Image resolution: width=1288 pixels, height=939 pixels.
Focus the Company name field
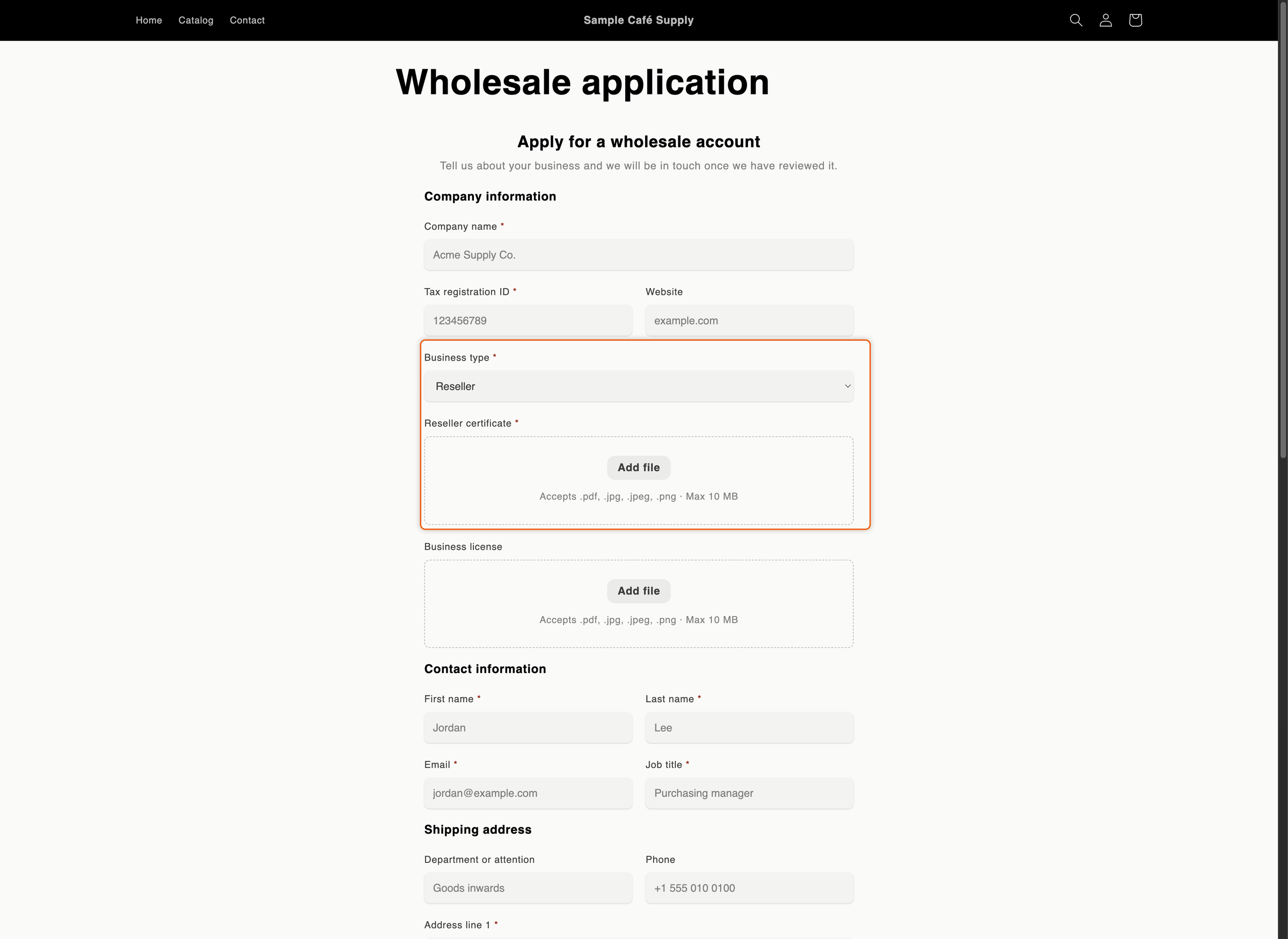[x=638, y=255]
